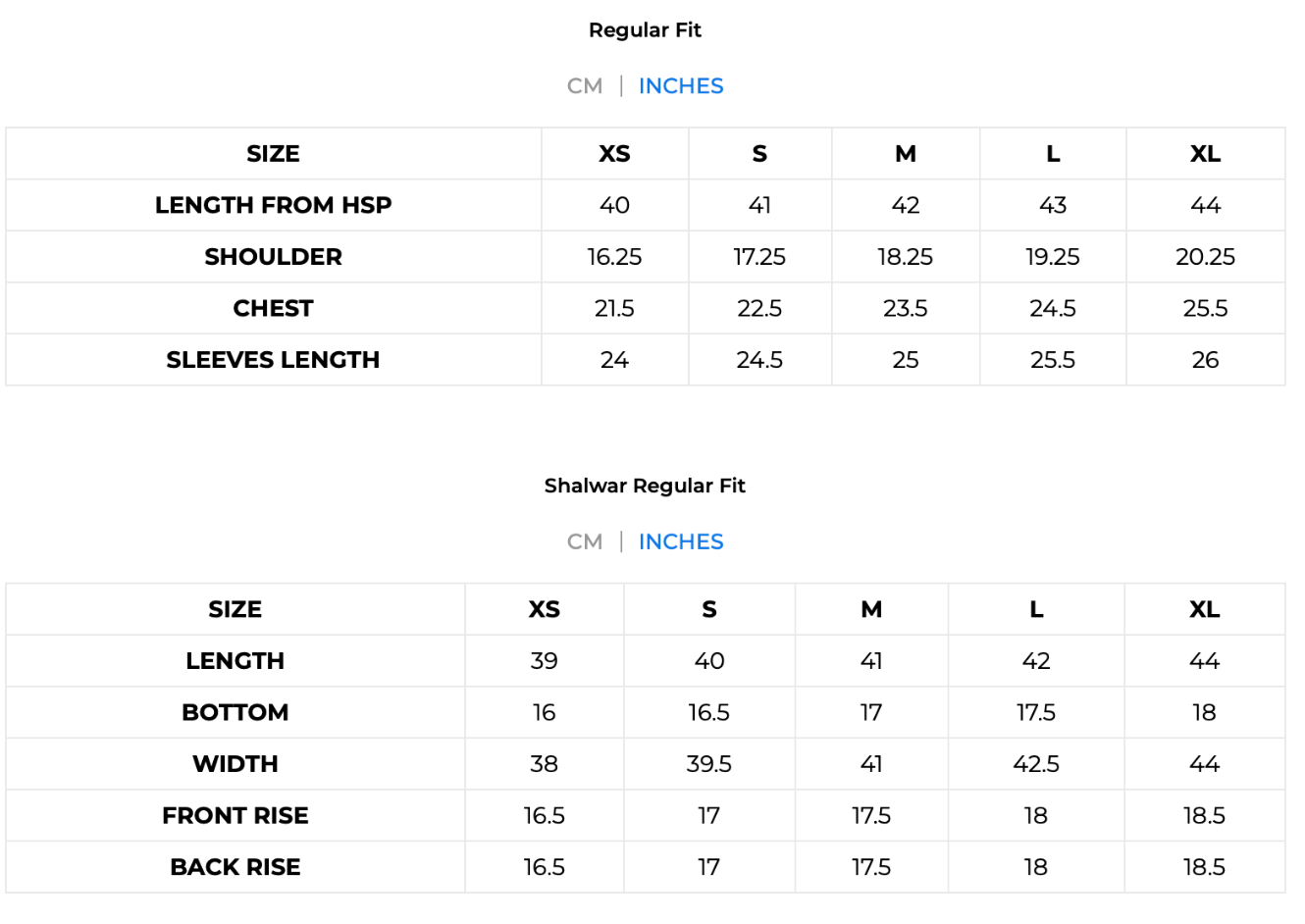1305x924 pixels.
Task: Switch Regular Fit chart to CM
Action: [585, 86]
